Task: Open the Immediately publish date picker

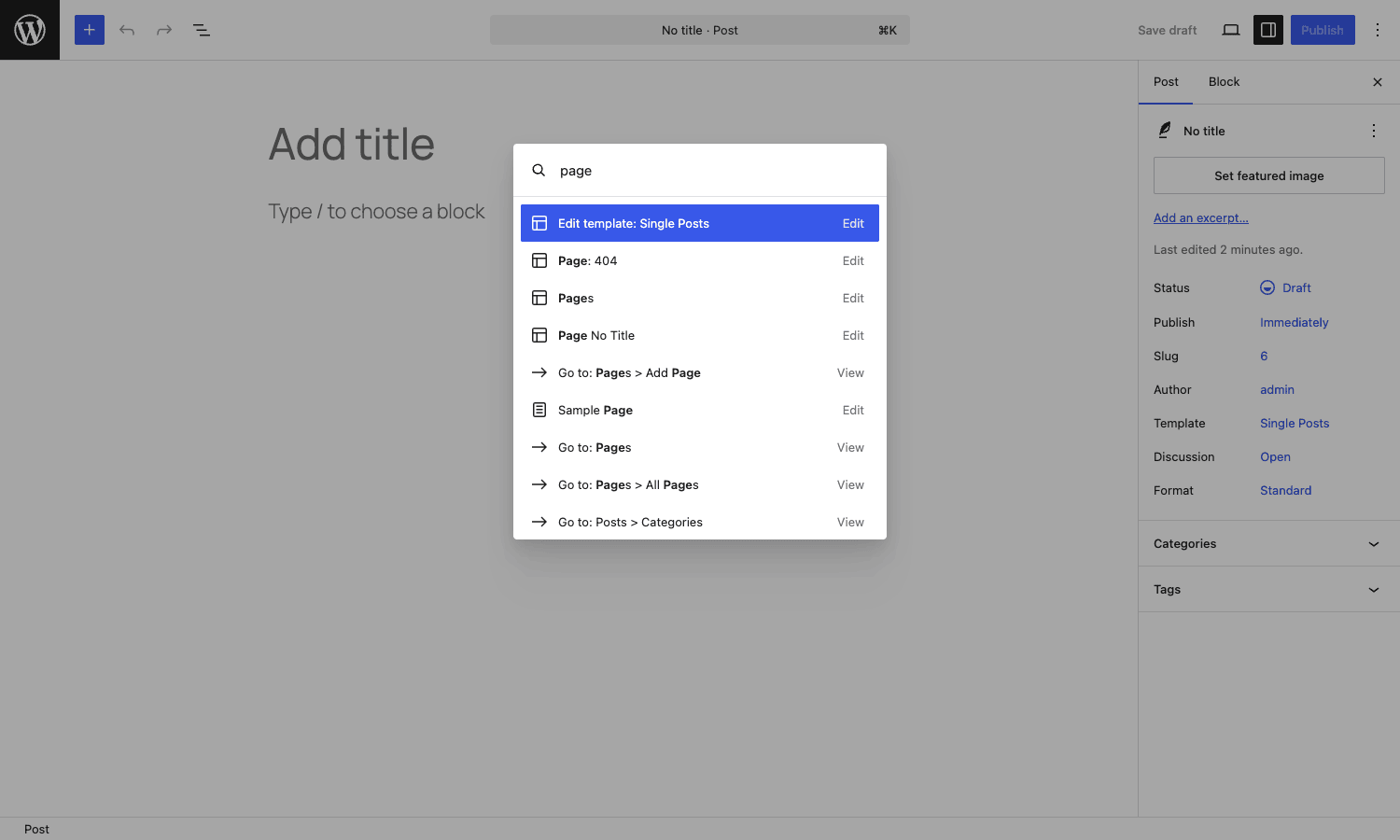Action: [1294, 322]
